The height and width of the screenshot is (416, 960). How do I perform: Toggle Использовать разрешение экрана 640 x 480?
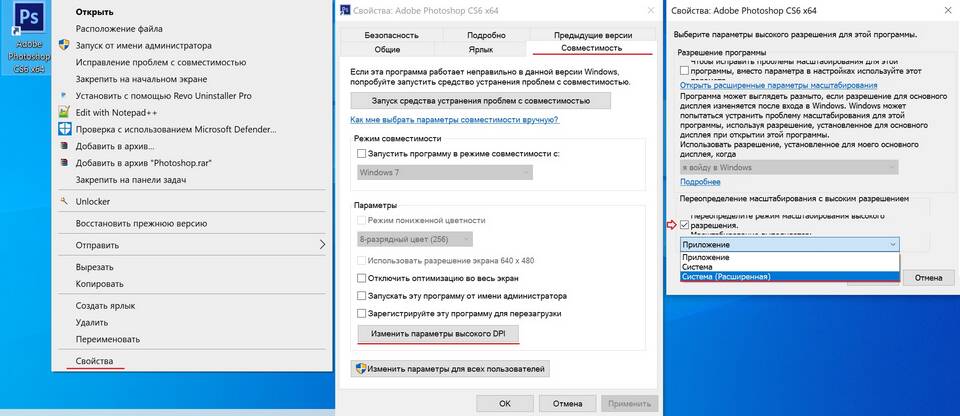click(361, 260)
